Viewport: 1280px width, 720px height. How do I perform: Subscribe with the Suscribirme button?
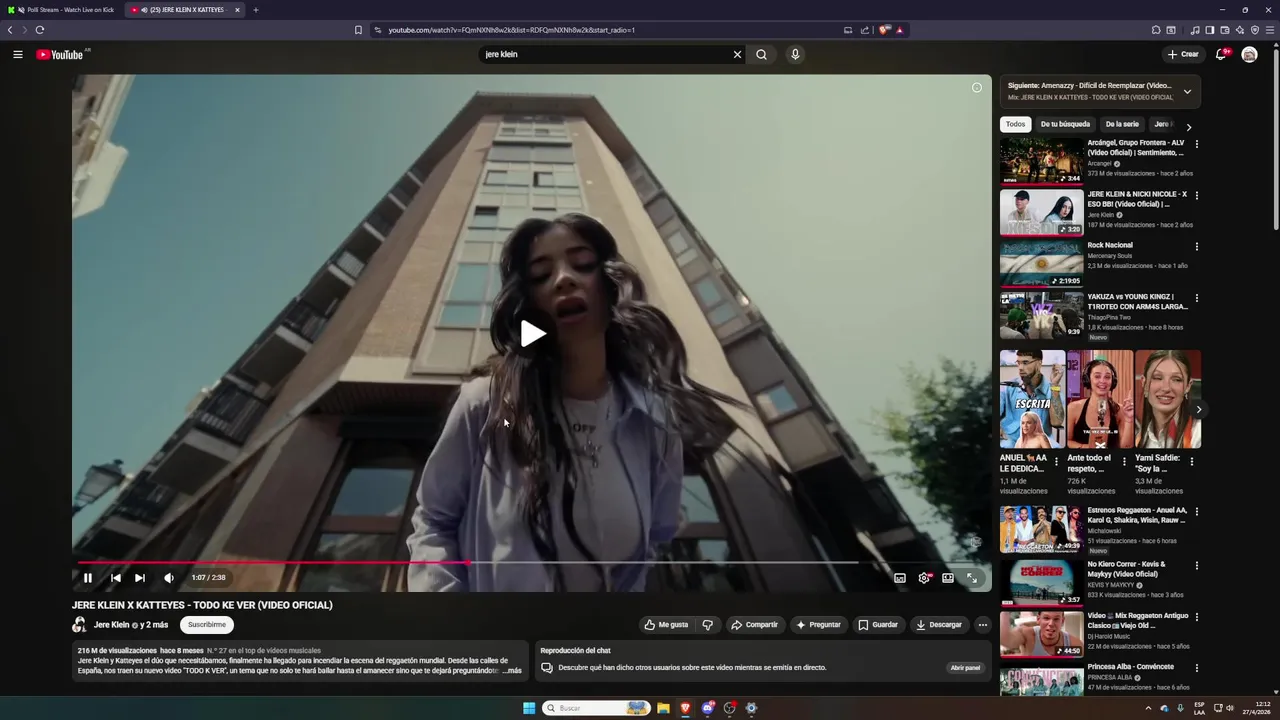[207, 625]
